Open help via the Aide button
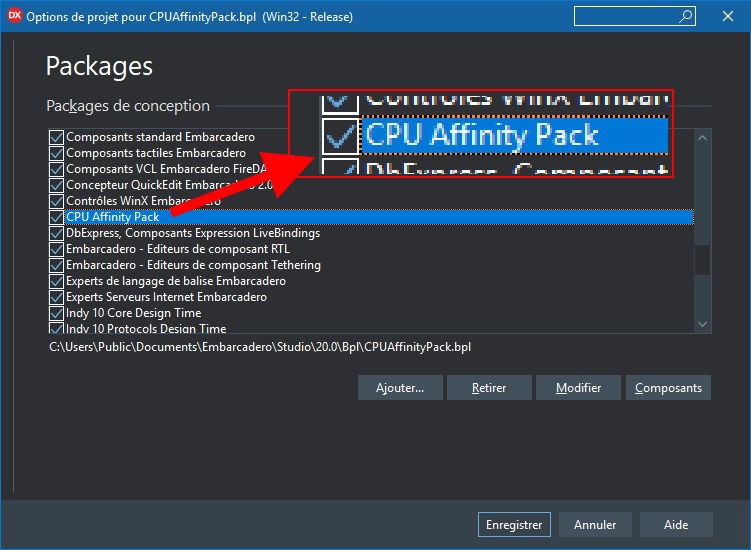 coord(676,525)
